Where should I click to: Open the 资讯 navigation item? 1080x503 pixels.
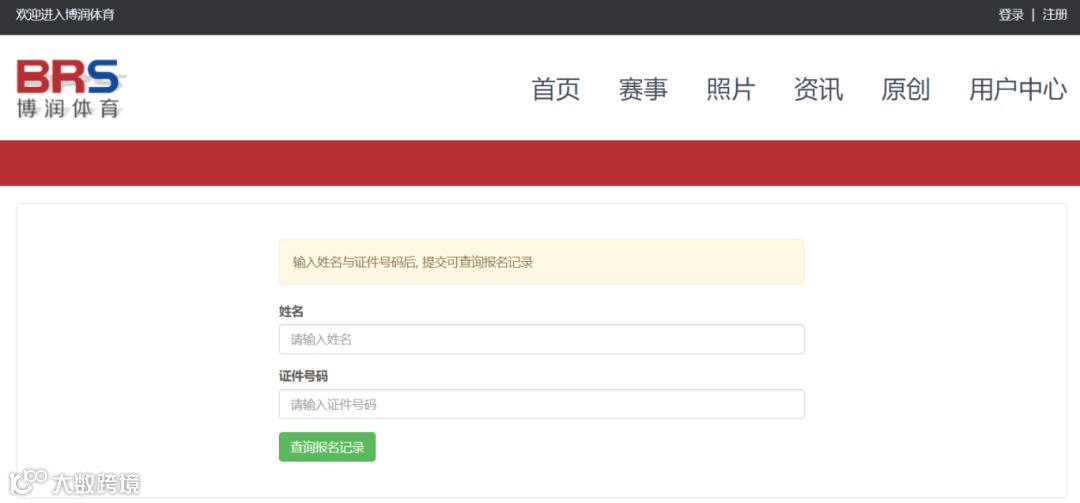pos(818,90)
